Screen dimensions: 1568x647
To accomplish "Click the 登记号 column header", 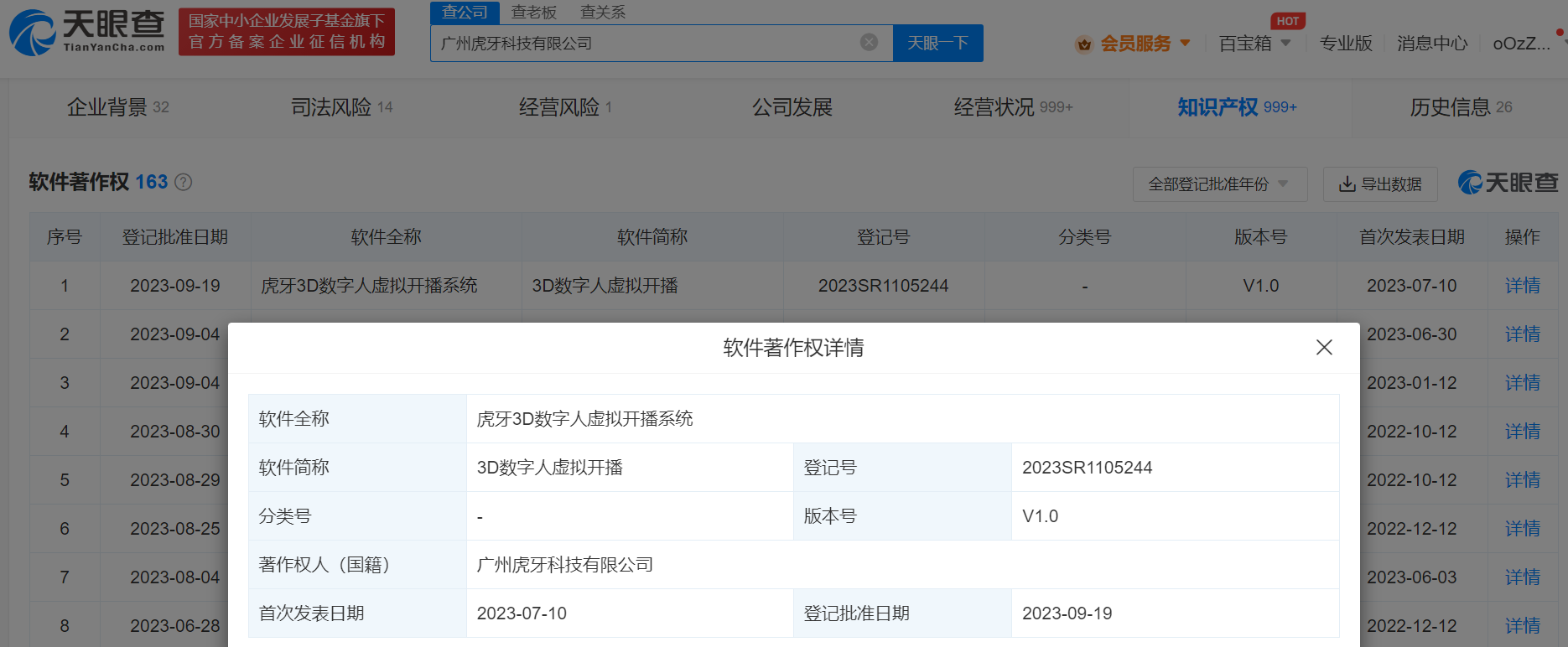I will tap(883, 237).
